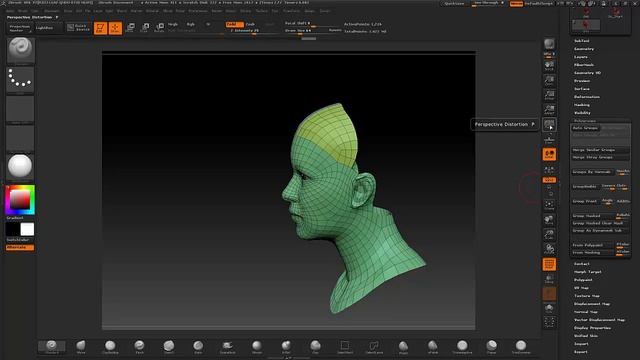
Task: Activate Draw mode button
Action: [115, 28]
